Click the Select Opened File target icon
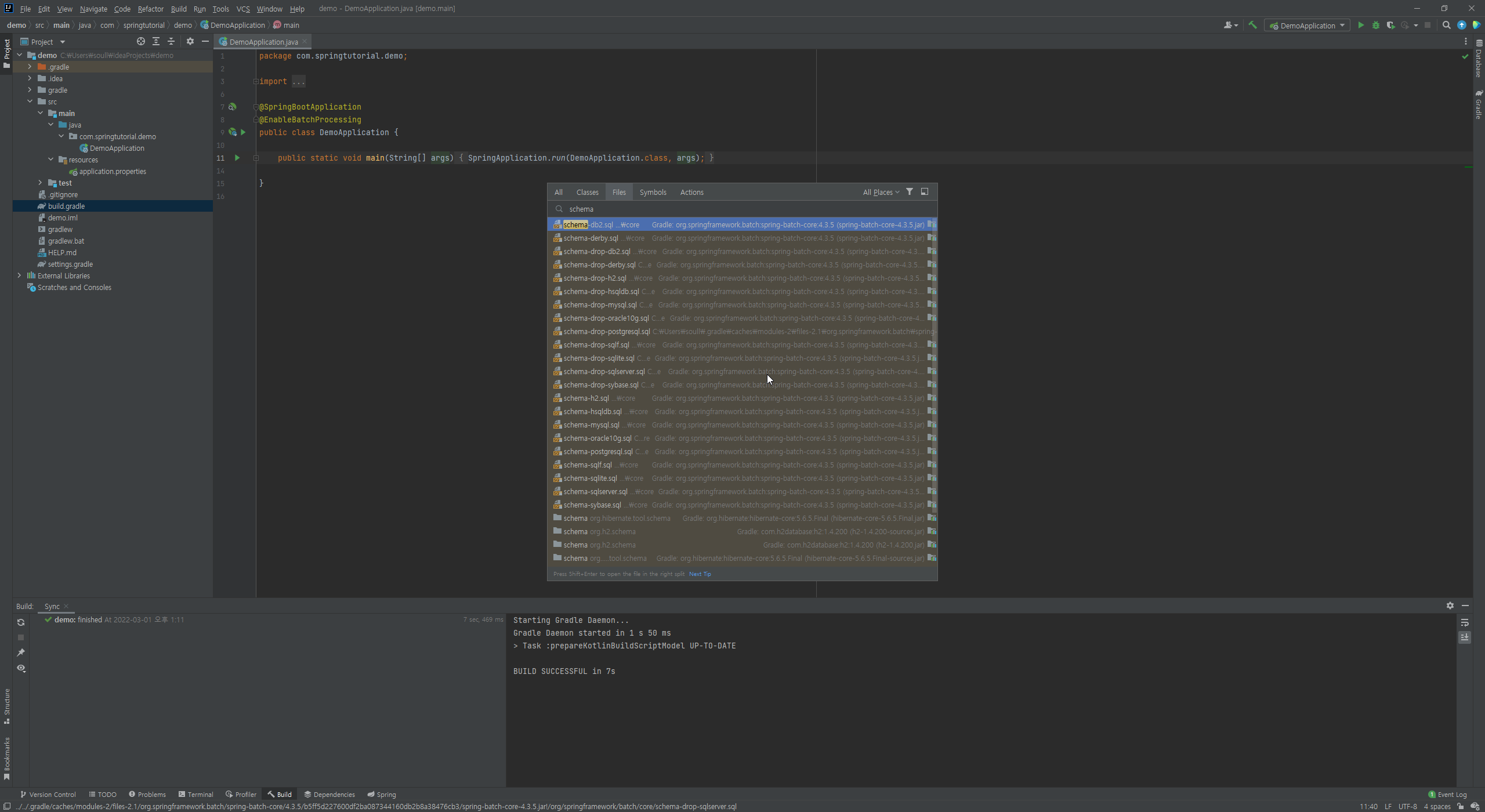This screenshot has width=1485, height=812. coord(141,42)
